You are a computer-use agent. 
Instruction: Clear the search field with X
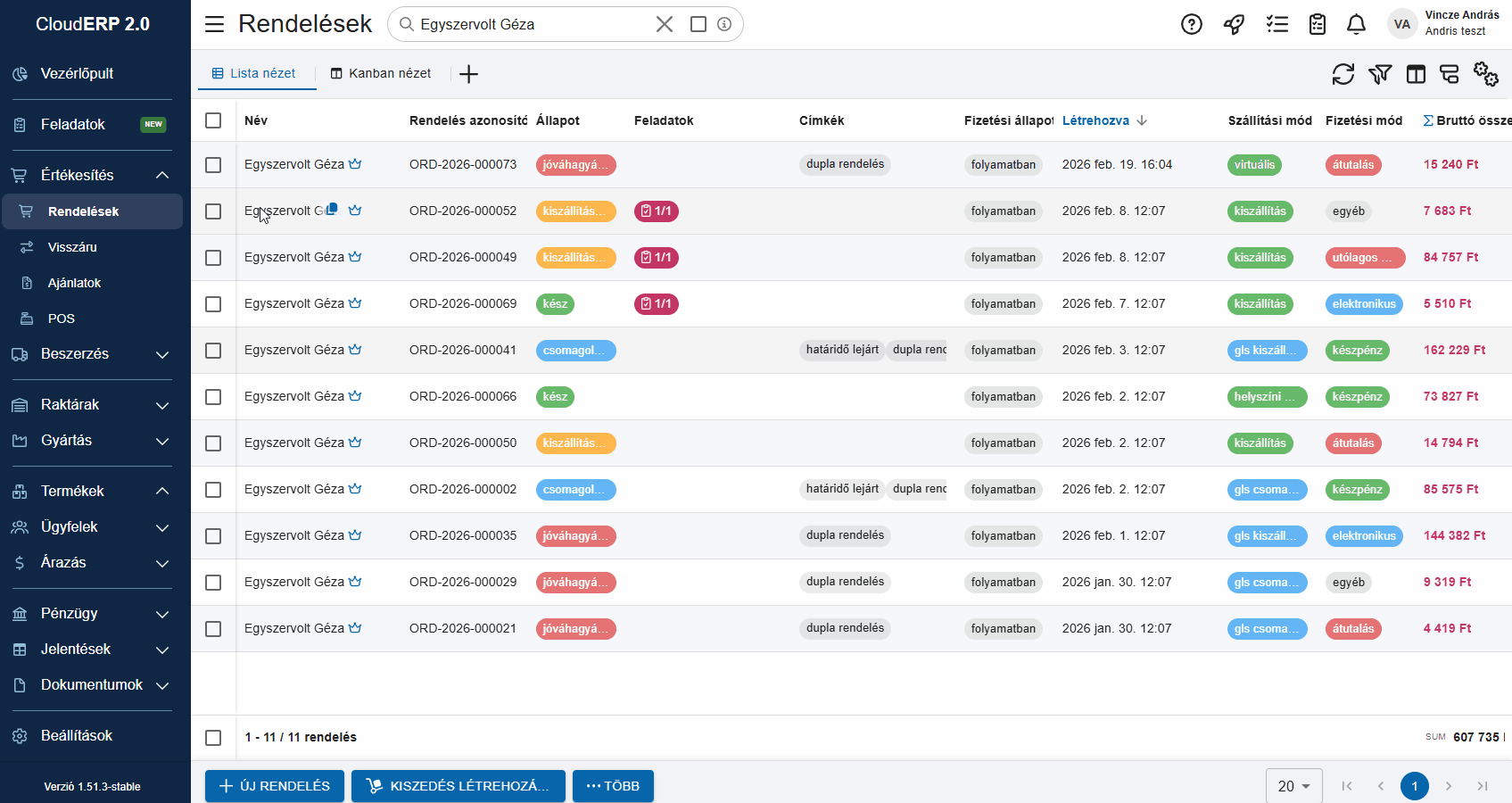(665, 24)
